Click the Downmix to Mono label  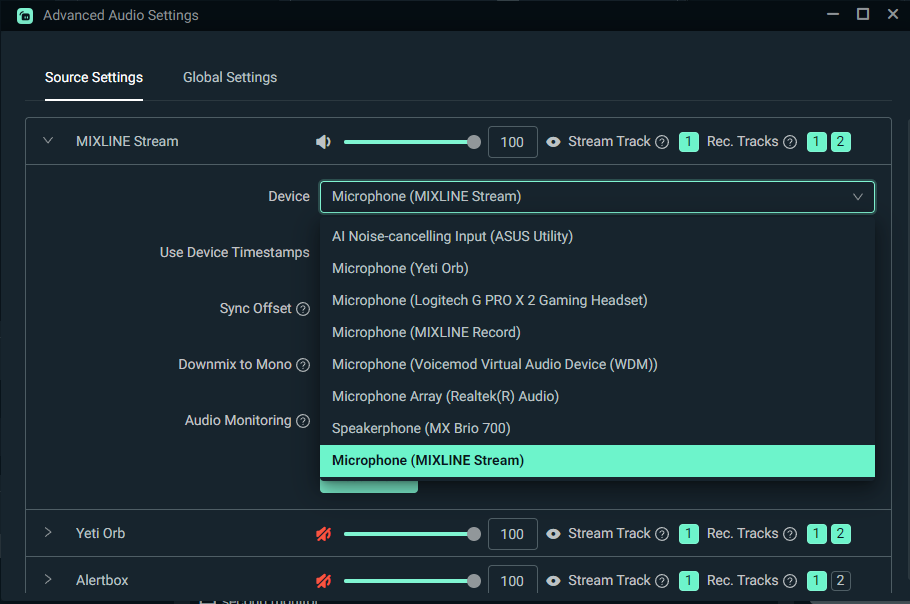tap(234, 364)
